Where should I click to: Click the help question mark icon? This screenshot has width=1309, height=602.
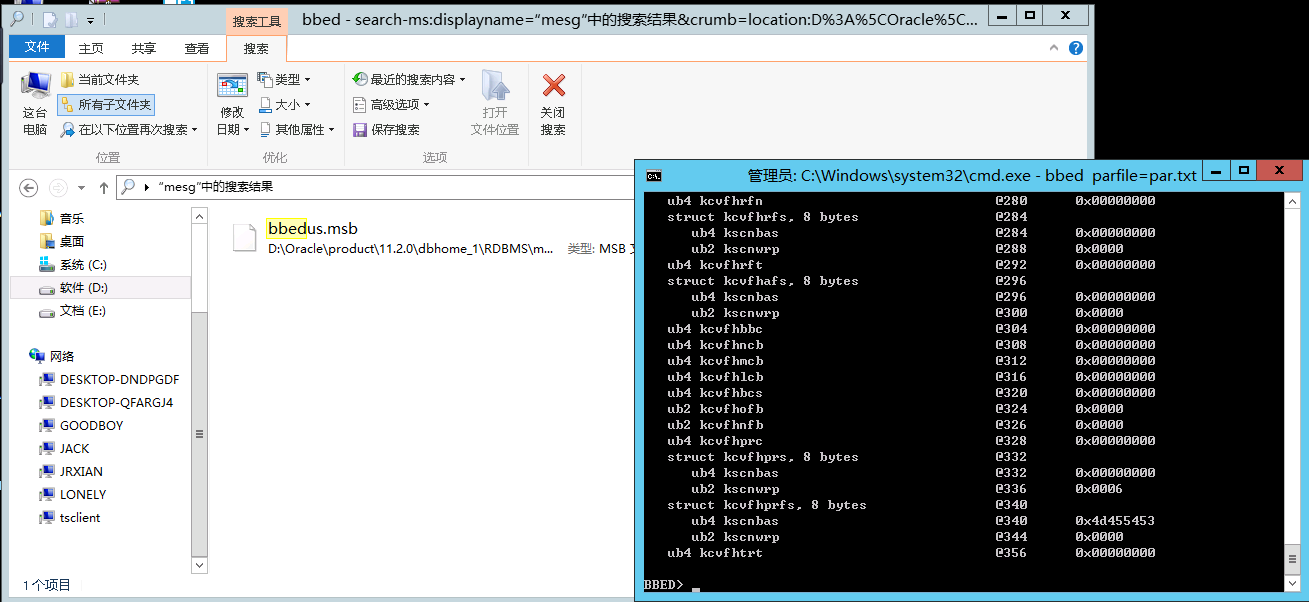1075,48
